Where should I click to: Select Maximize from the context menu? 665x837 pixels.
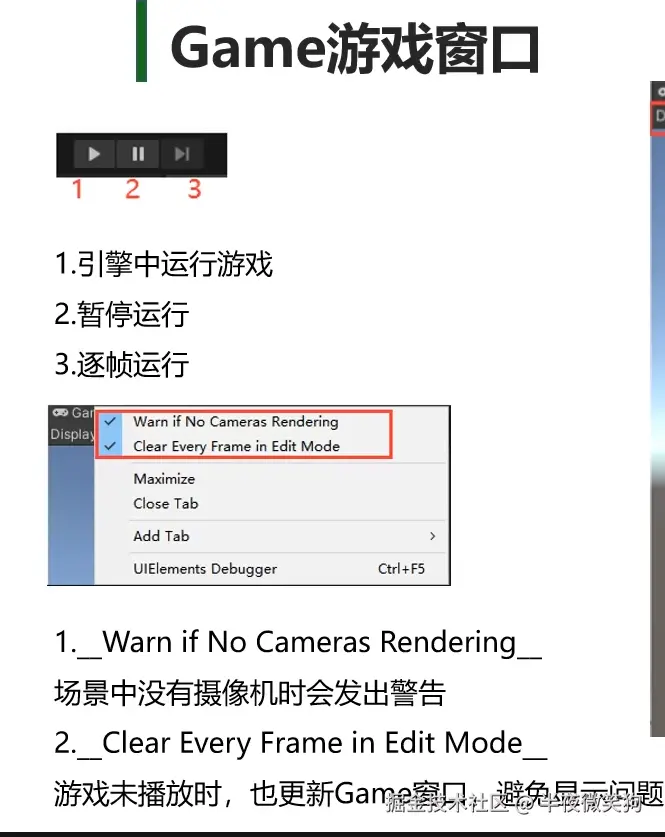pos(164,479)
